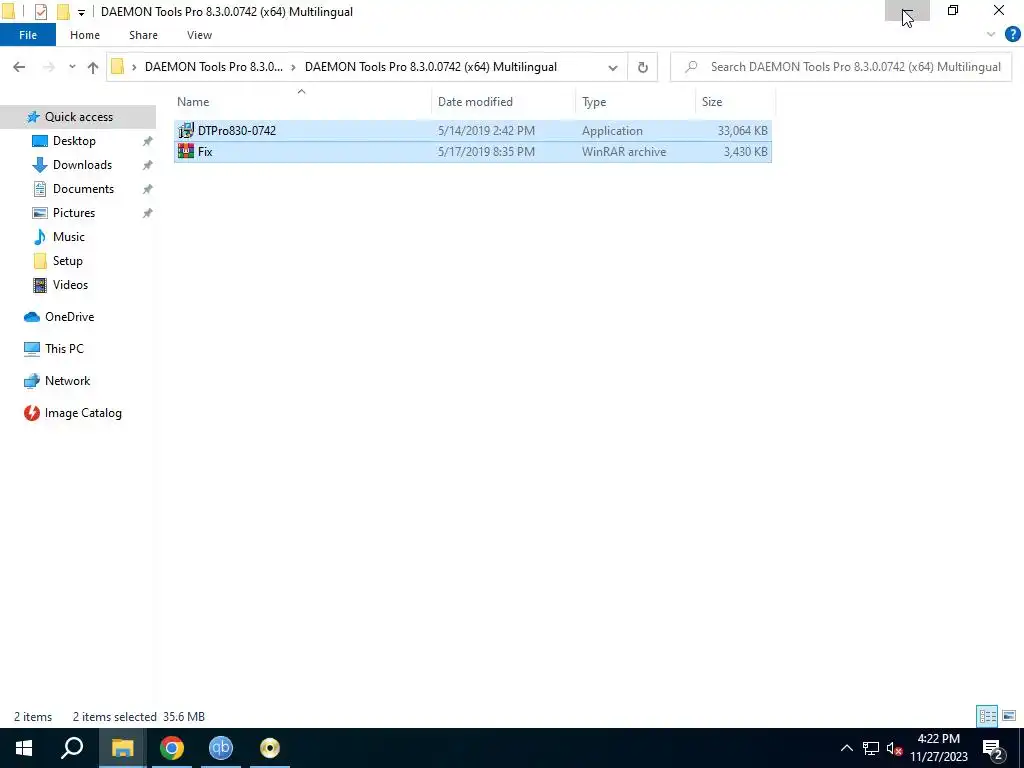Open the File ribbon tab
Viewport: 1024px width, 768px height.
27,35
